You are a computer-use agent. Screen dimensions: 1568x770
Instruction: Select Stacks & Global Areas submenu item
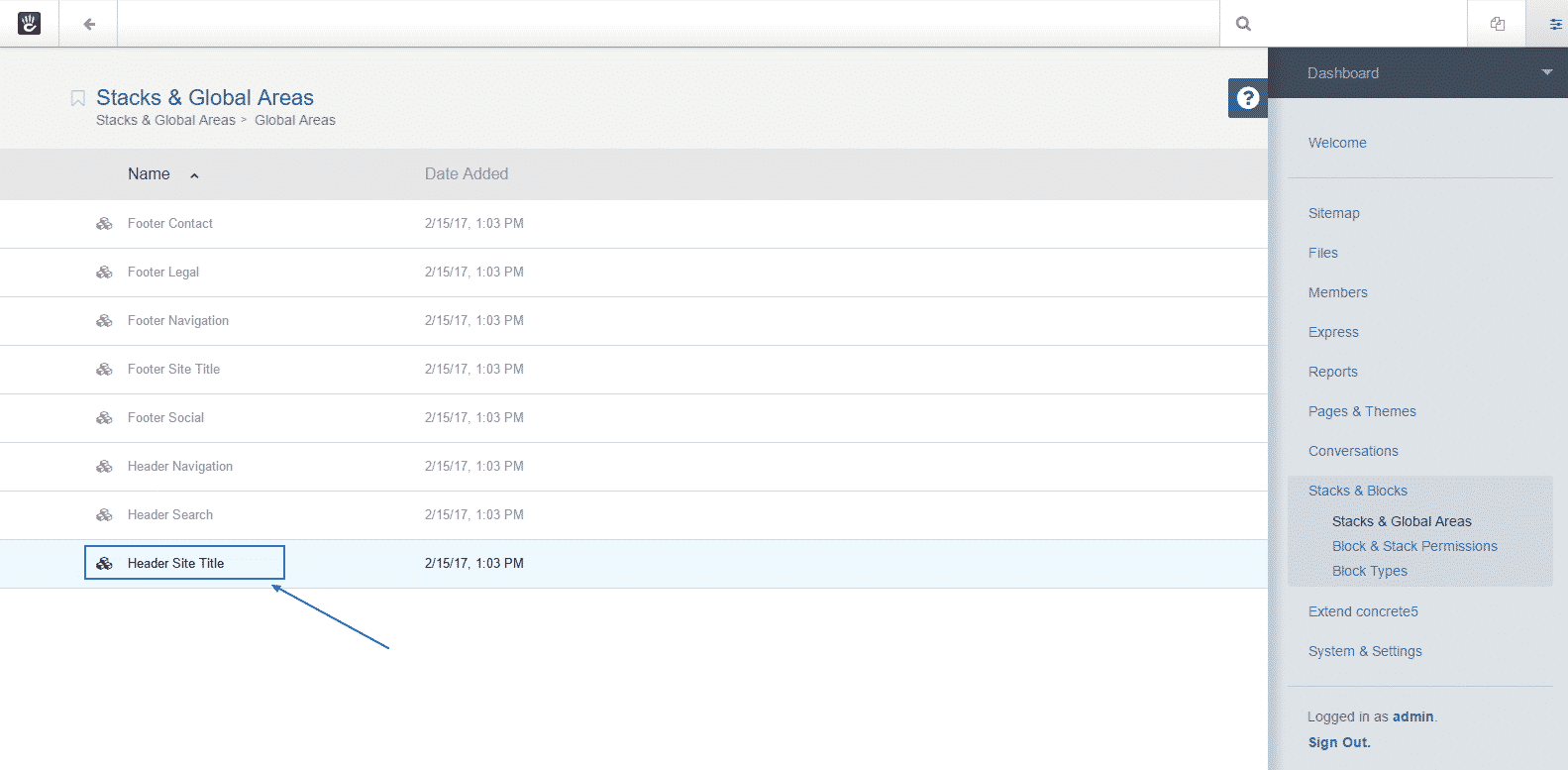pos(1402,521)
